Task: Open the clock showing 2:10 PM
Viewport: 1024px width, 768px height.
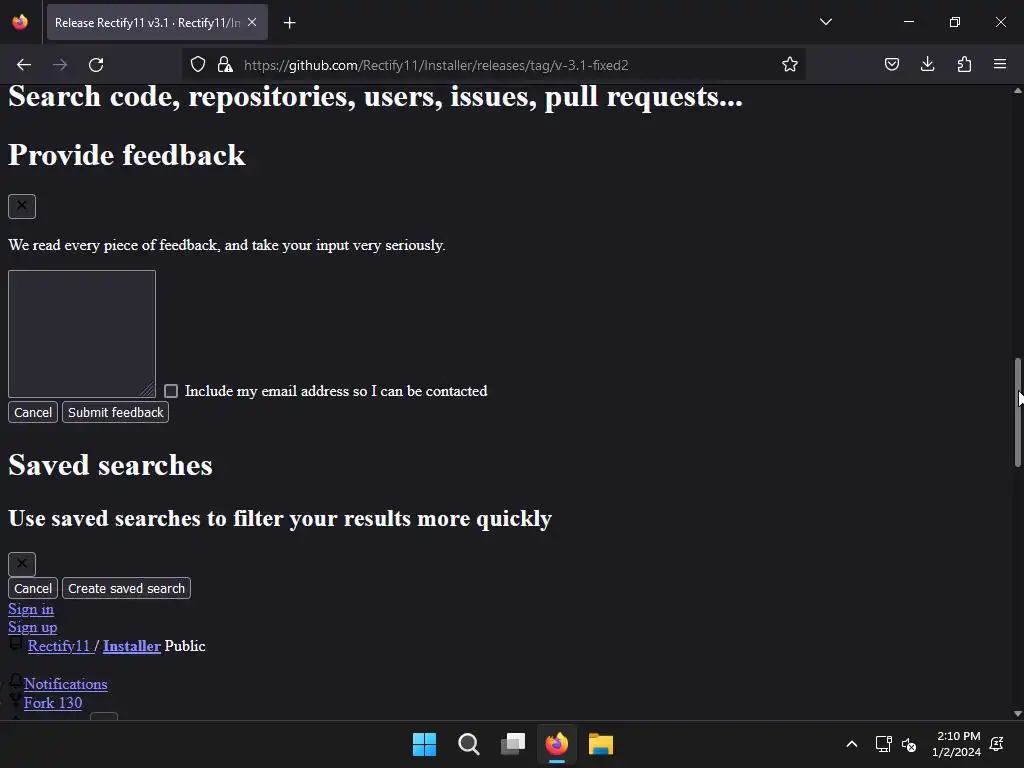Action: coord(956,744)
